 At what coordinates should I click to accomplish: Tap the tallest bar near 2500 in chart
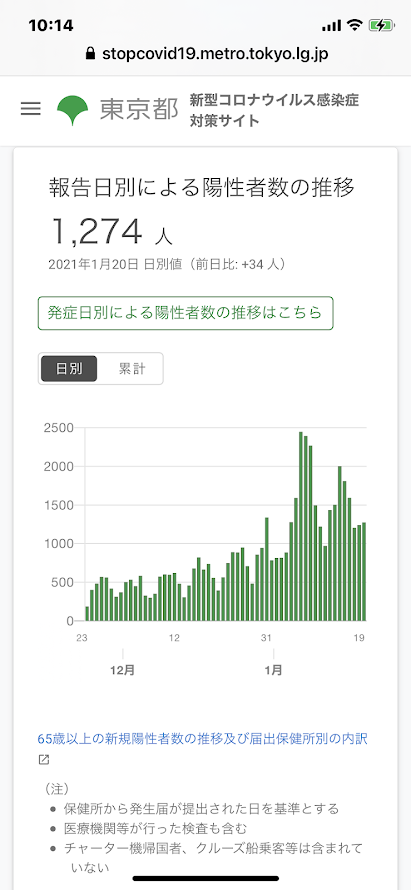[301, 526]
